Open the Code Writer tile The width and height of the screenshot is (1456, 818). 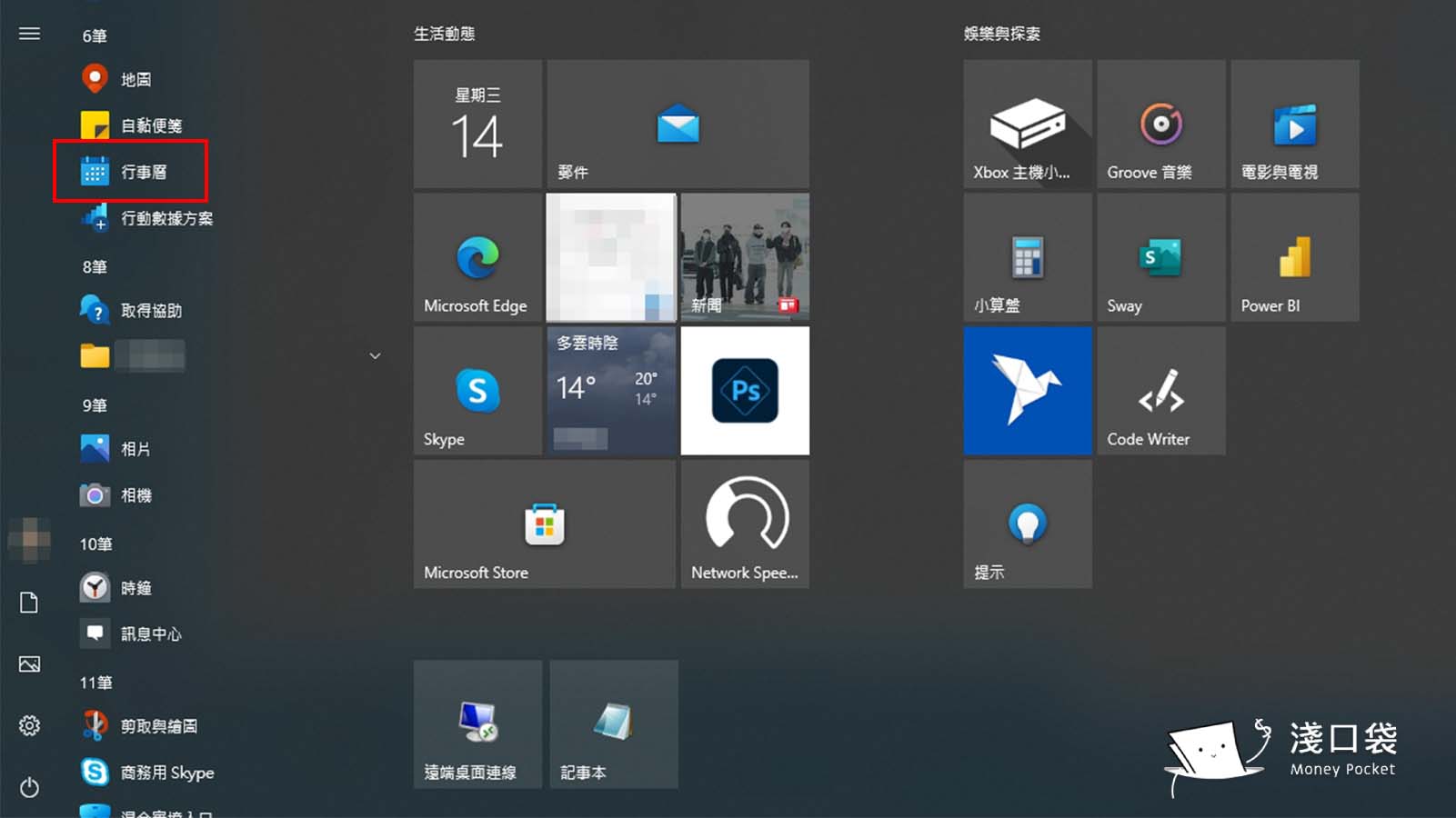click(x=1160, y=391)
